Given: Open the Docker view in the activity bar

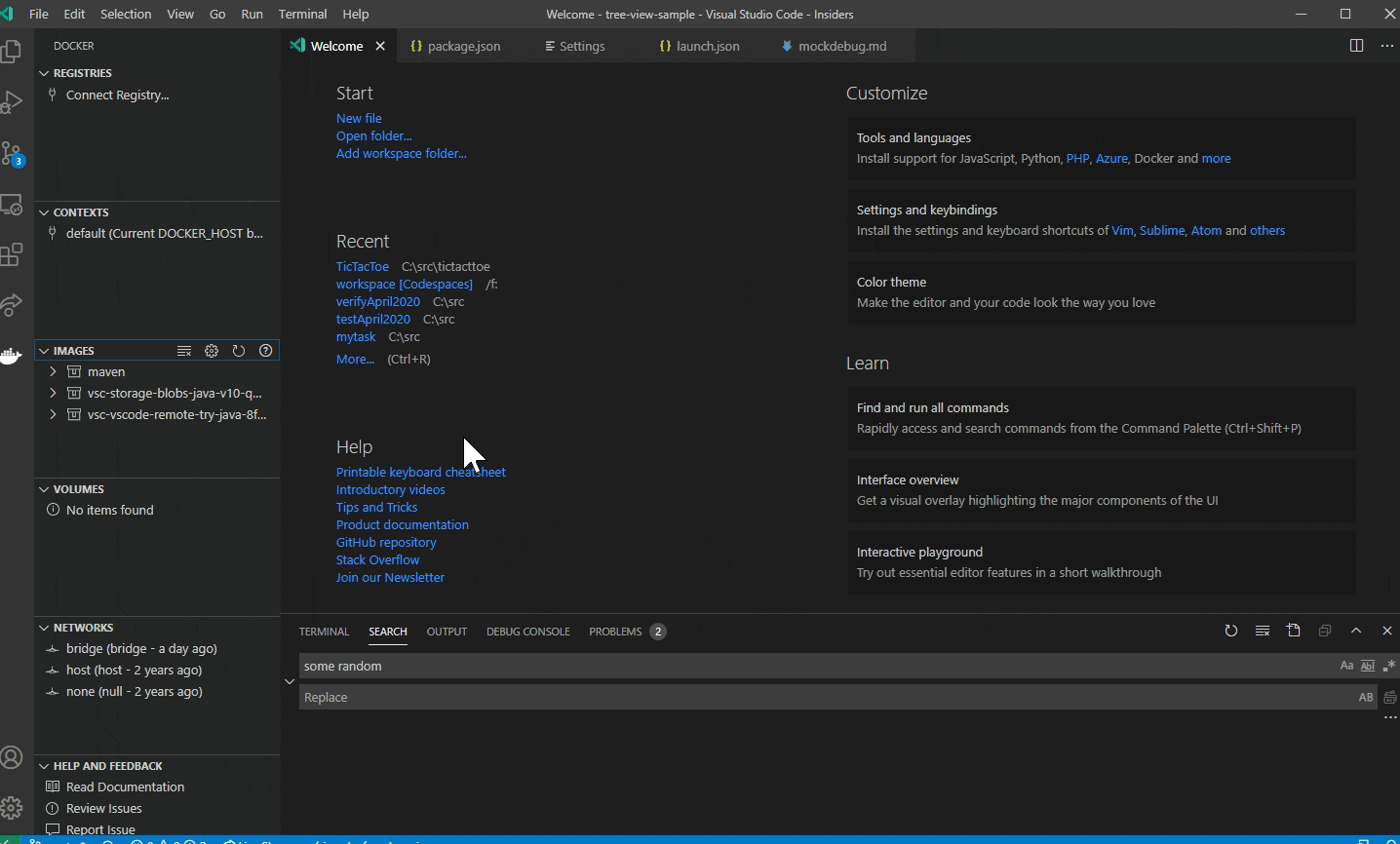Looking at the screenshot, I should coord(13,356).
